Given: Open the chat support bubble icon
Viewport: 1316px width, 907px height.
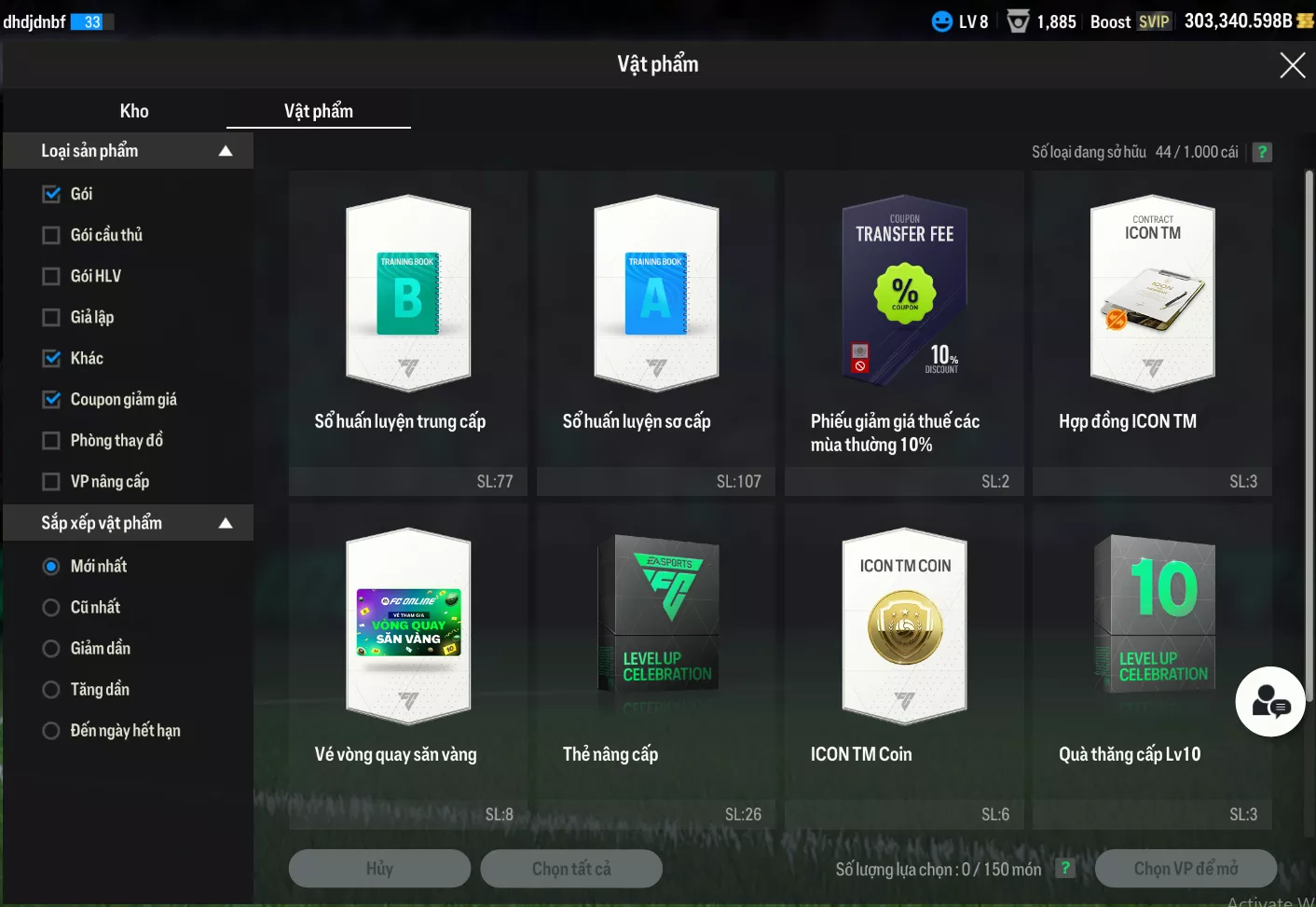Looking at the screenshot, I should [x=1269, y=702].
